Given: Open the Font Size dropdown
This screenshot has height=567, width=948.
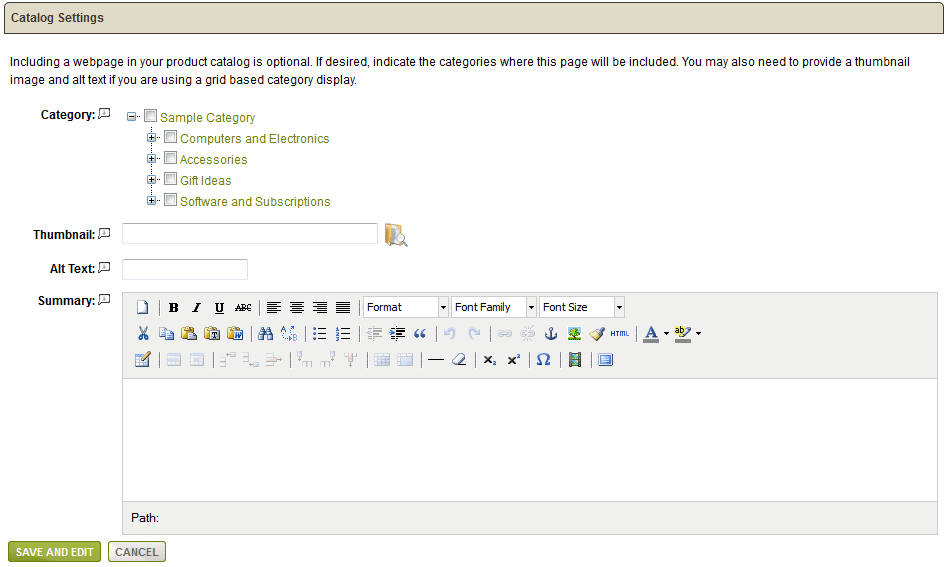Looking at the screenshot, I should coord(582,307).
